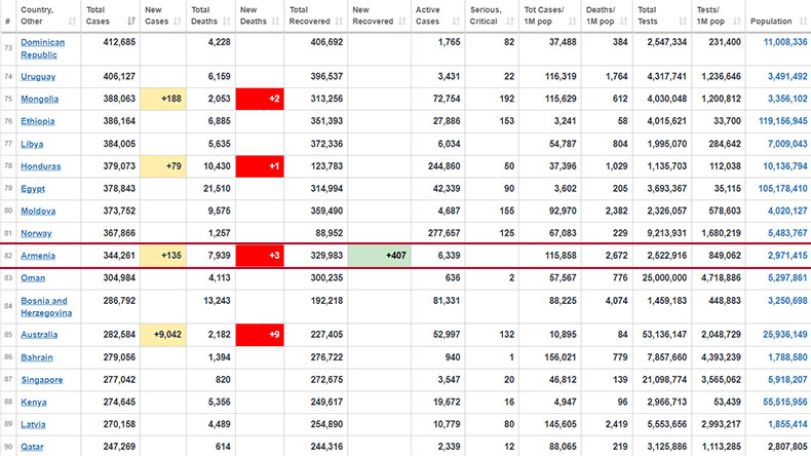The image size is (811, 456).
Task: Sort by New Recovered column sort icon
Action: pyautogui.click(x=402, y=21)
